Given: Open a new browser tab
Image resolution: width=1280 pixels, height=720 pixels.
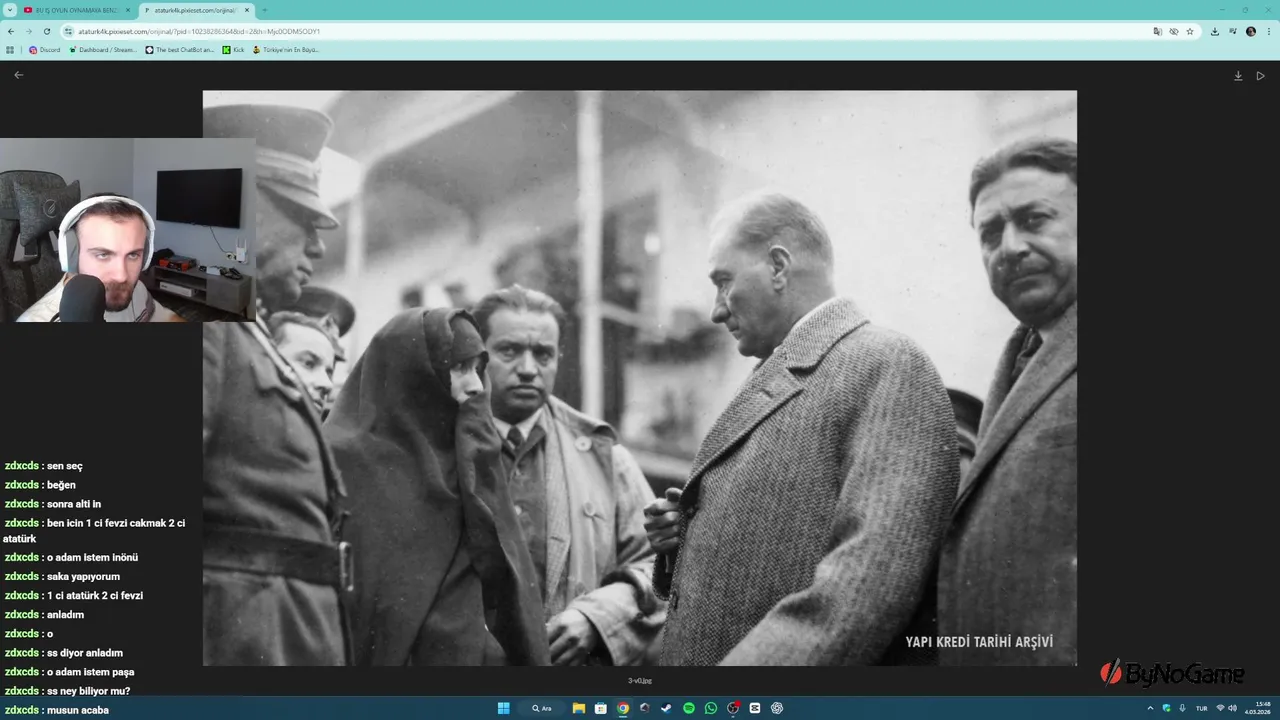Looking at the screenshot, I should point(264,10).
